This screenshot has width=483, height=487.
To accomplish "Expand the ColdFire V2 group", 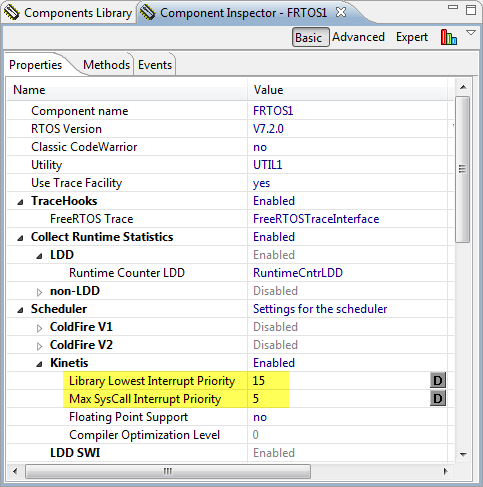I will pos(40,346).
